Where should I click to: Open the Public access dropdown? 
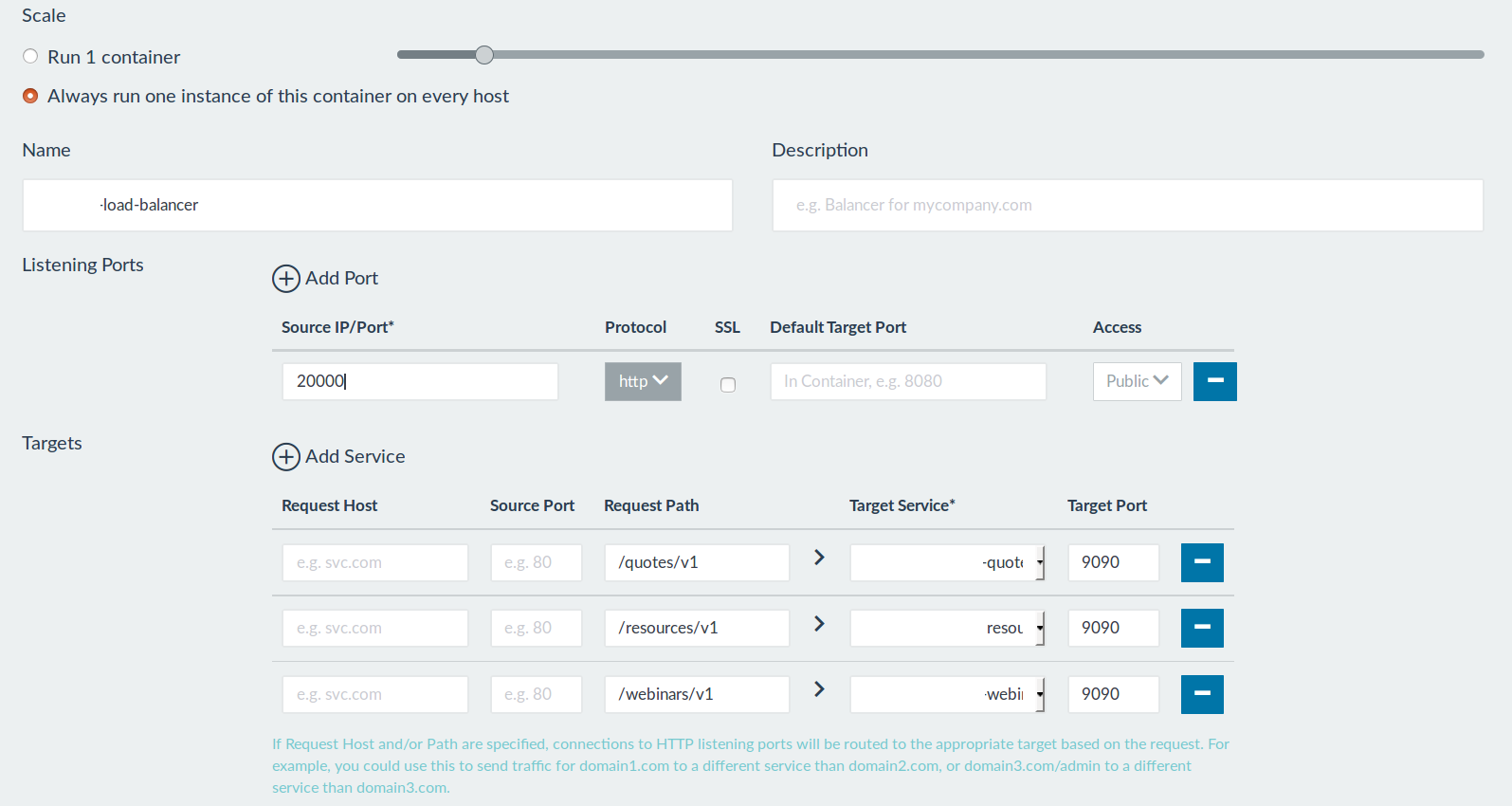pos(1137,381)
